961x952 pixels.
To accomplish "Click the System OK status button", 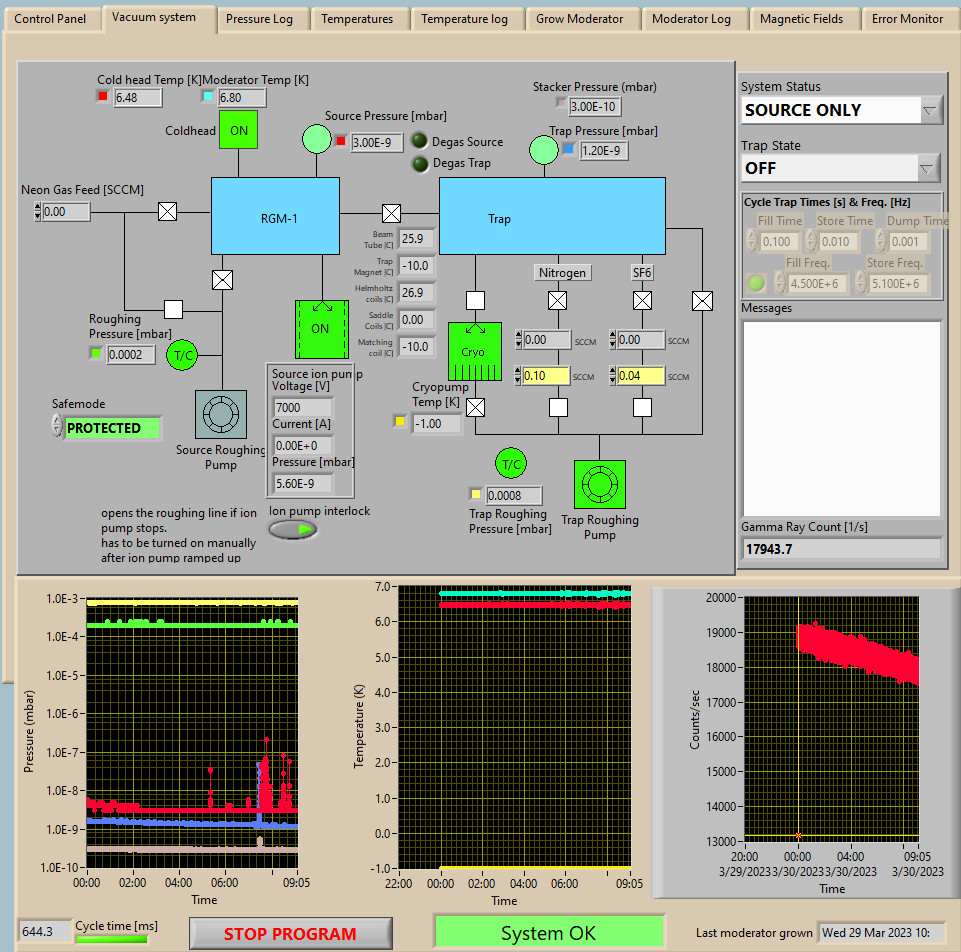I will pos(548,933).
